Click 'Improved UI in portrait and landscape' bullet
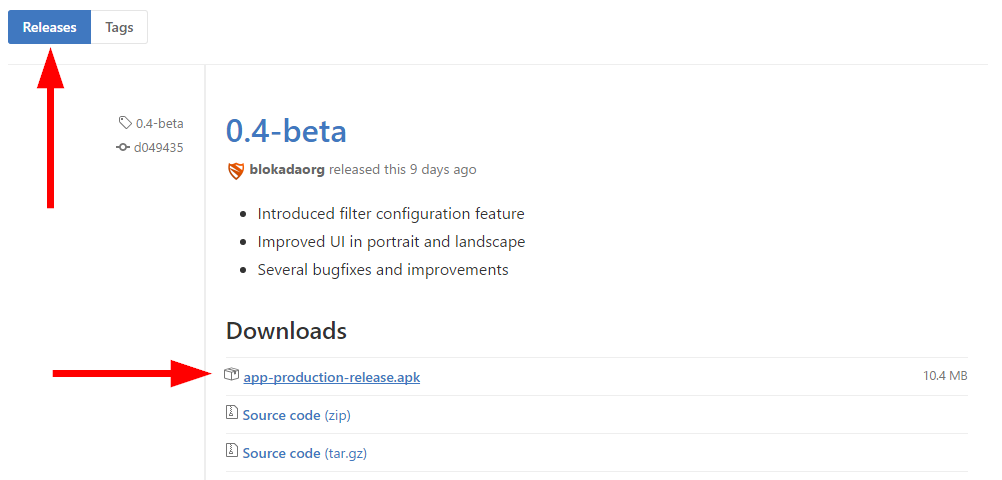The image size is (1002, 480). (x=391, y=242)
